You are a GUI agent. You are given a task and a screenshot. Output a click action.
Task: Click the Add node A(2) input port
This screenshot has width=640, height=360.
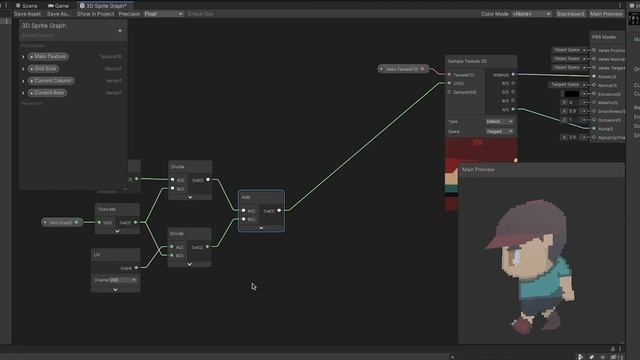(244, 211)
